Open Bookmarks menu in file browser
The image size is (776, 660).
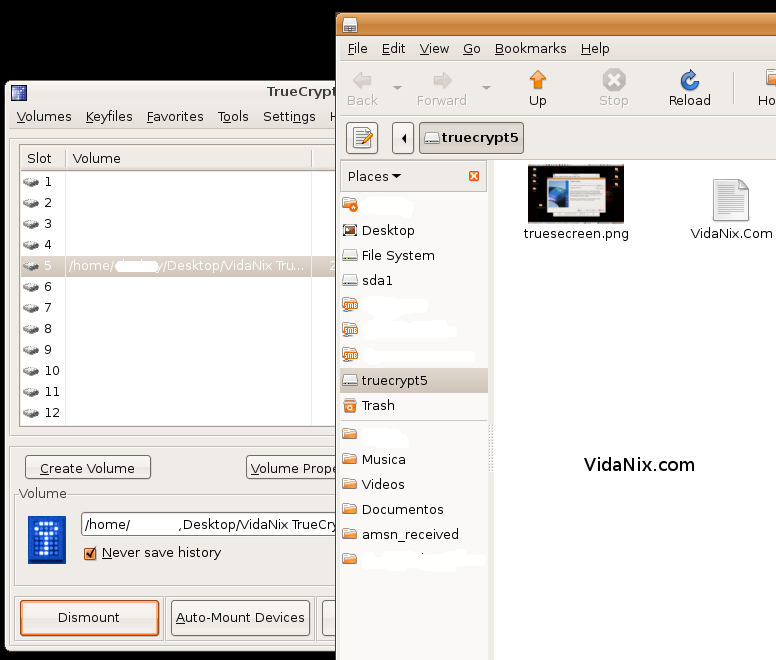pyautogui.click(x=531, y=48)
